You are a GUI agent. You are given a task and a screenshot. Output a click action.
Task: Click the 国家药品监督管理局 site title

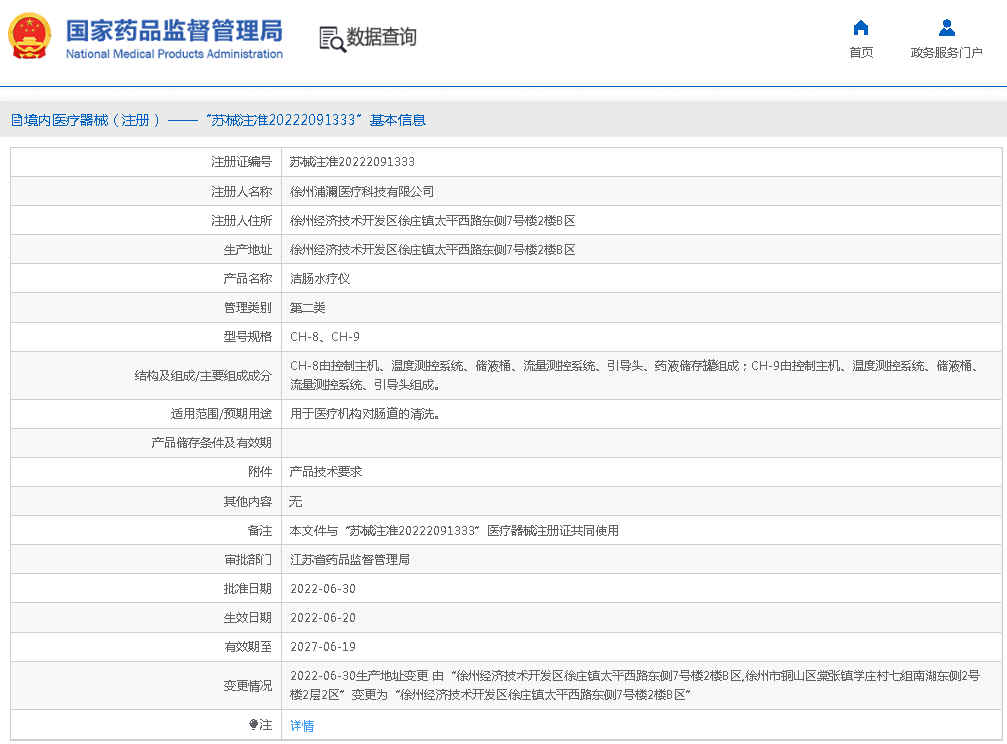(x=174, y=30)
